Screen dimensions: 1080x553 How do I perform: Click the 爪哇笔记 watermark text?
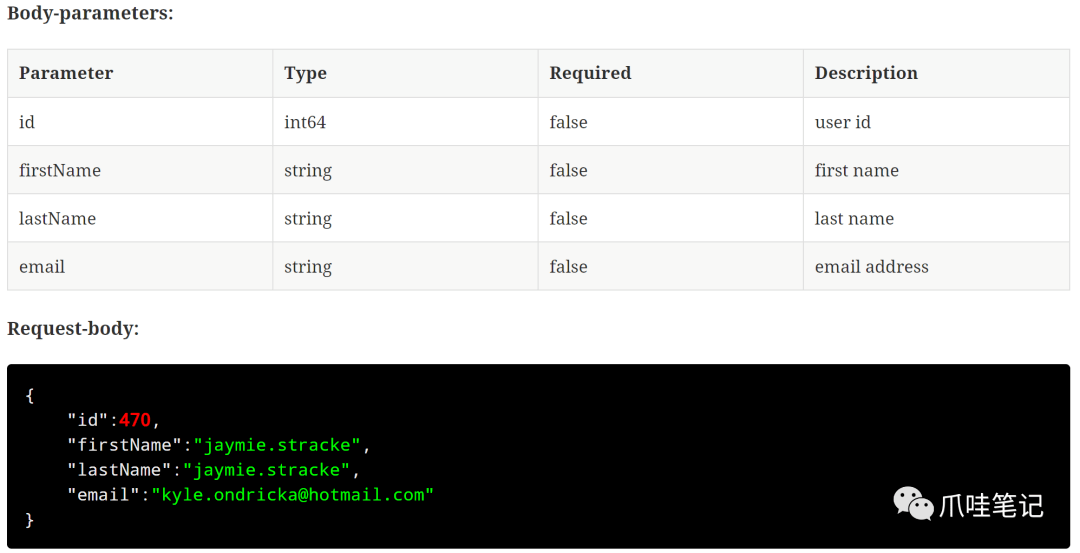click(x=992, y=506)
